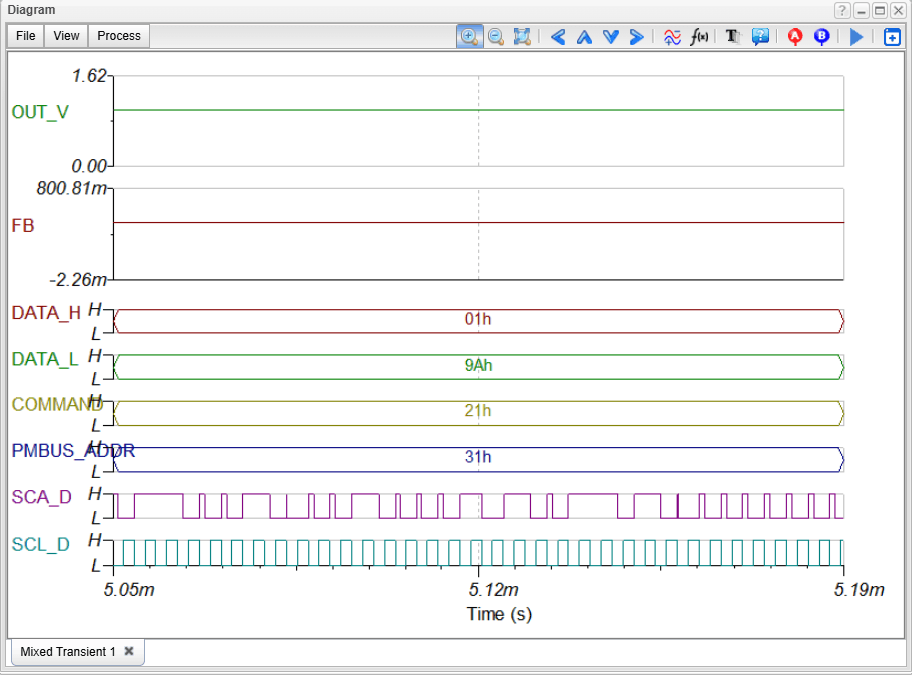The image size is (912, 675).
Task: Click the PMBUS_ADDR 31h bus value
Action: (x=478, y=458)
